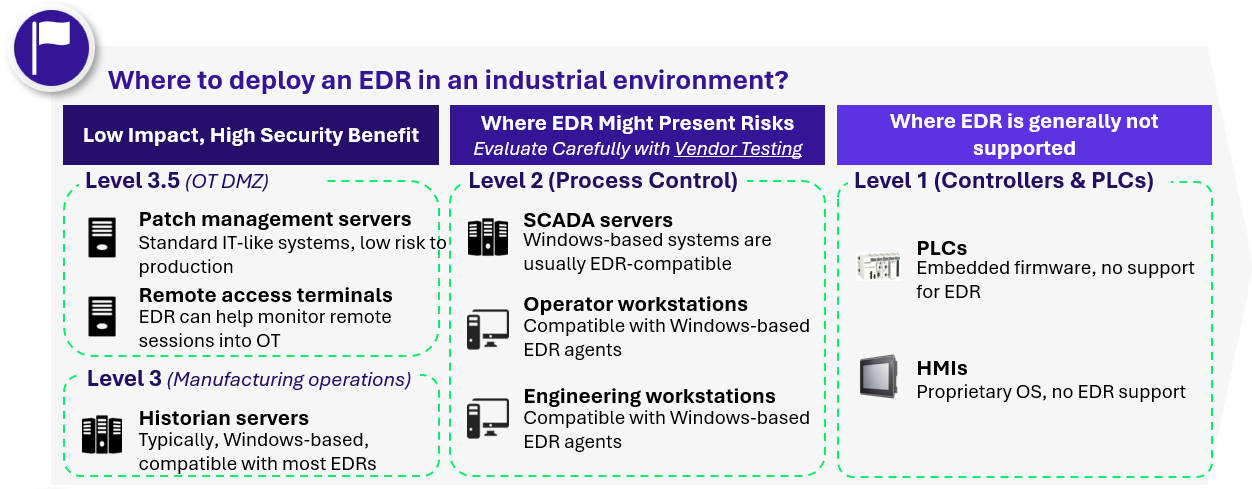Click the Engineering workstations computer icon
Image resolution: width=1252 pixels, height=489 pixels.
(x=488, y=419)
